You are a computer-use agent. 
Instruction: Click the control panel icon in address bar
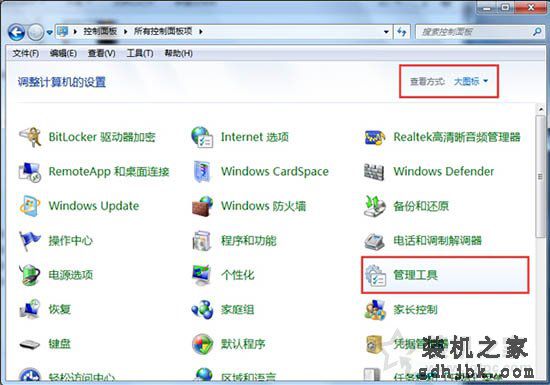[x=62, y=32]
